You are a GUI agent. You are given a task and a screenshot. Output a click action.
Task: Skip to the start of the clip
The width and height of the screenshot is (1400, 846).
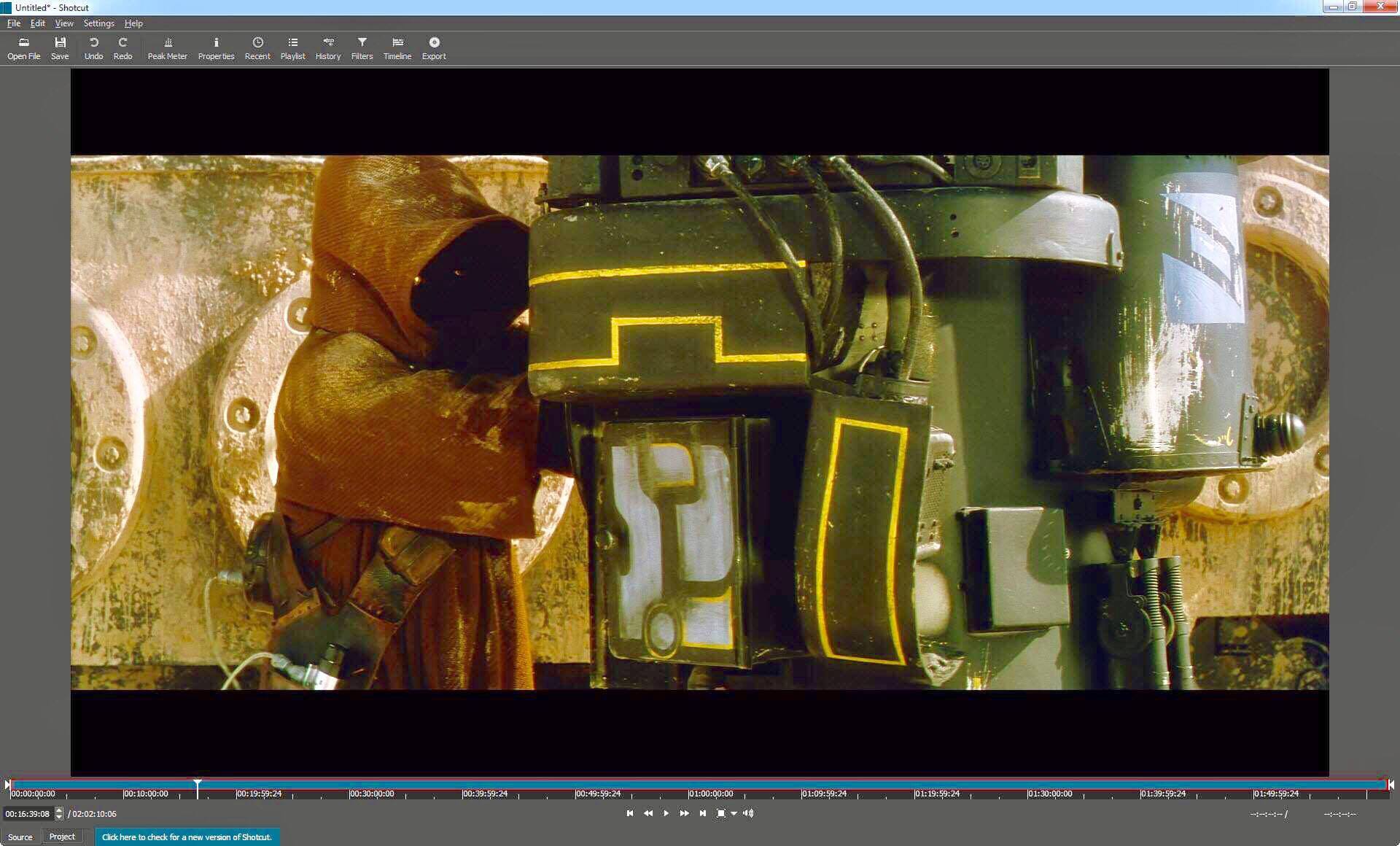coord(630,813)
